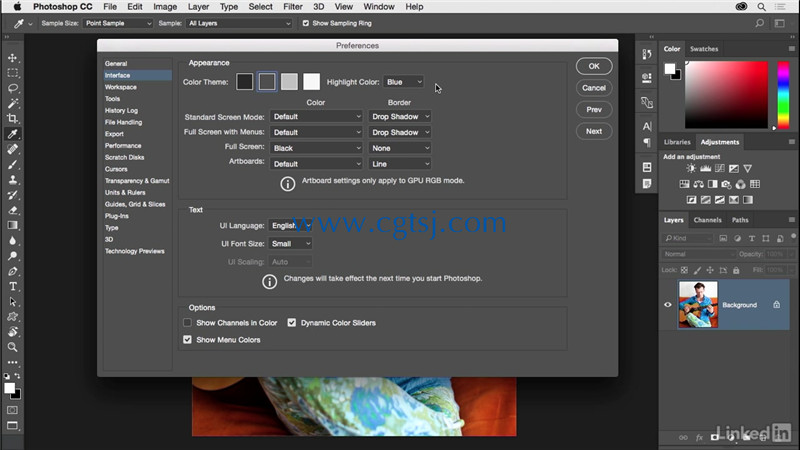The image size is (800, 450).
Task: Open the UI Font Size dropdown
Action: 290,244
